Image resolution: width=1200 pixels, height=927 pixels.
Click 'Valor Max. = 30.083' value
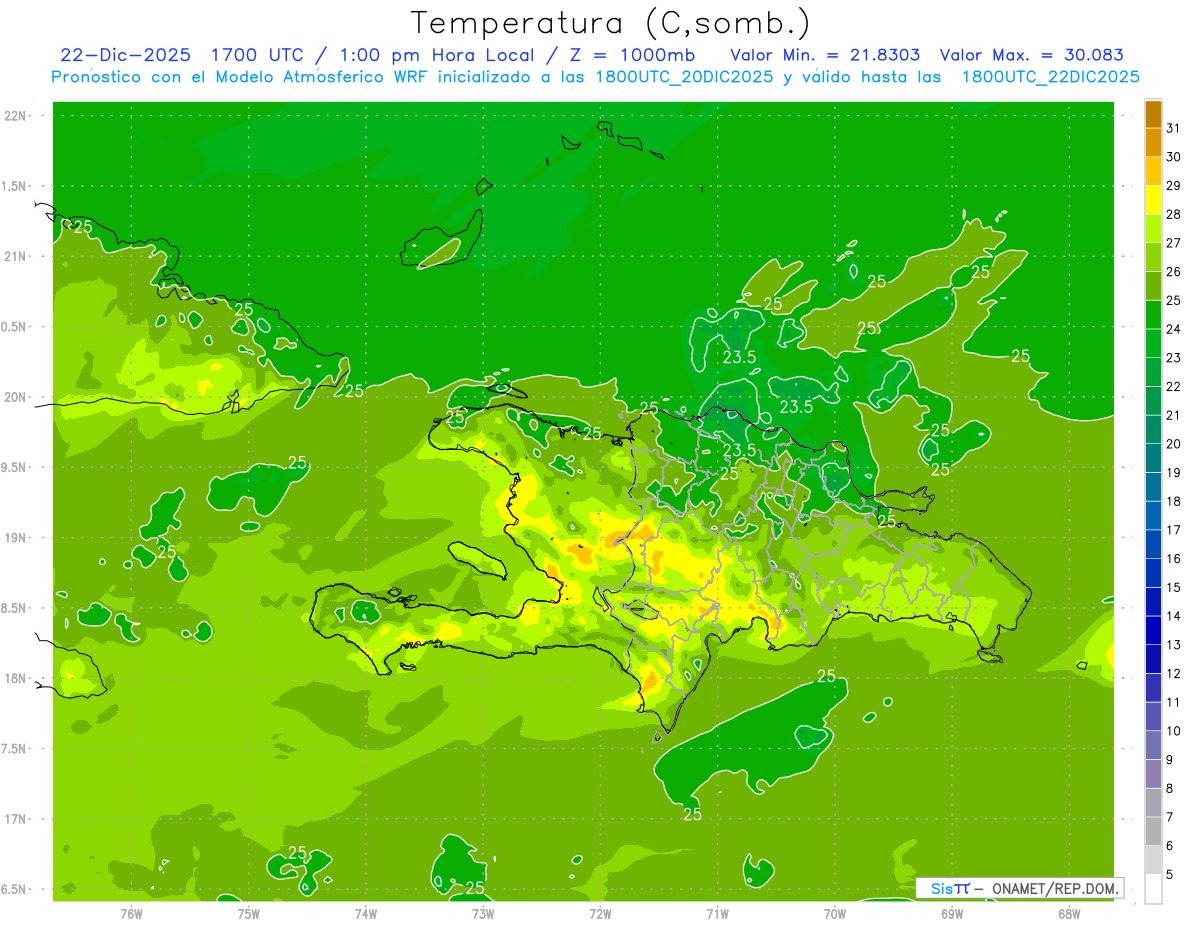[x=1032, y=55]
